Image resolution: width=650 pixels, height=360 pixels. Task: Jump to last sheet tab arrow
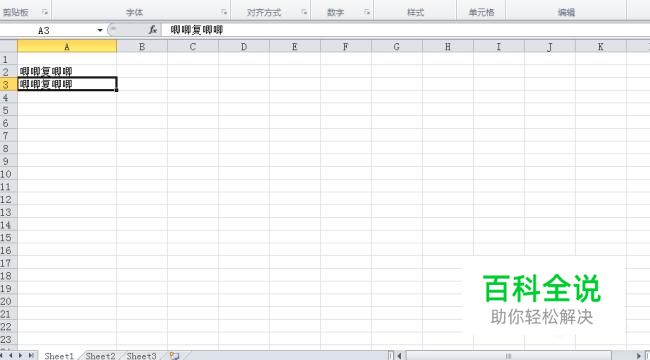(x=31, y=355)
